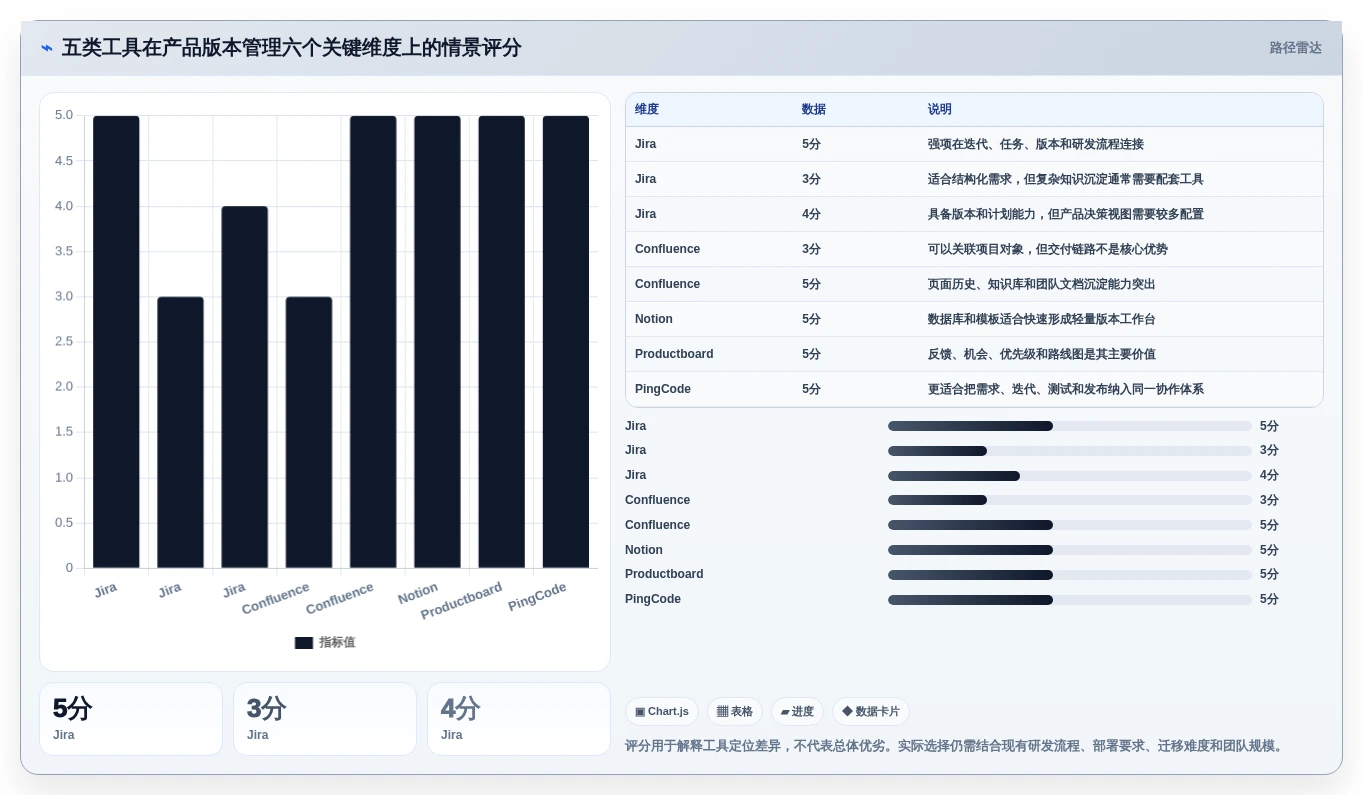Click 反馈、机会、优先级 description cell
This screenshot has height=795, width=1363.
(1042, 354)
